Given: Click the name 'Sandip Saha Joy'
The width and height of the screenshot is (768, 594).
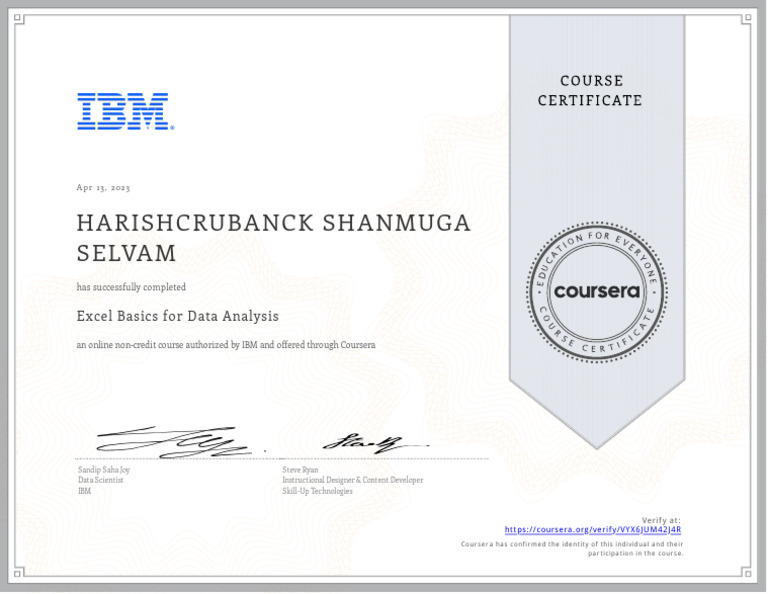Looking at the screenshot, I should 104,470.
